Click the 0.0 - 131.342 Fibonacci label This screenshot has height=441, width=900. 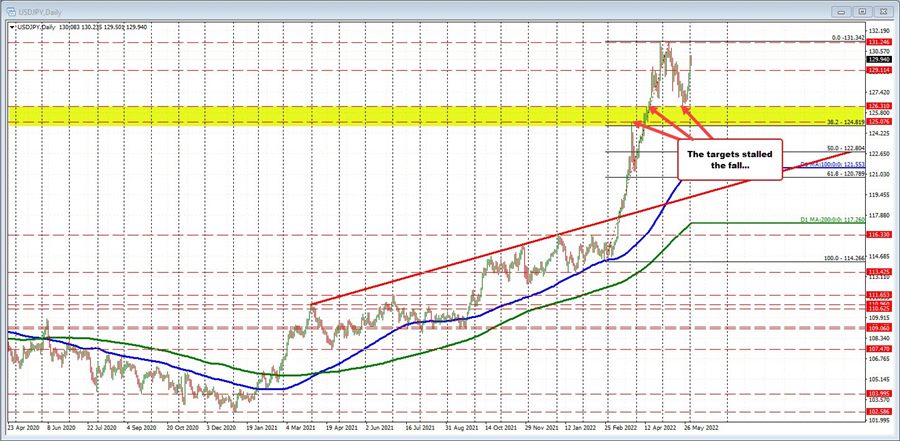pyautogui.click(x=848, y=38)
